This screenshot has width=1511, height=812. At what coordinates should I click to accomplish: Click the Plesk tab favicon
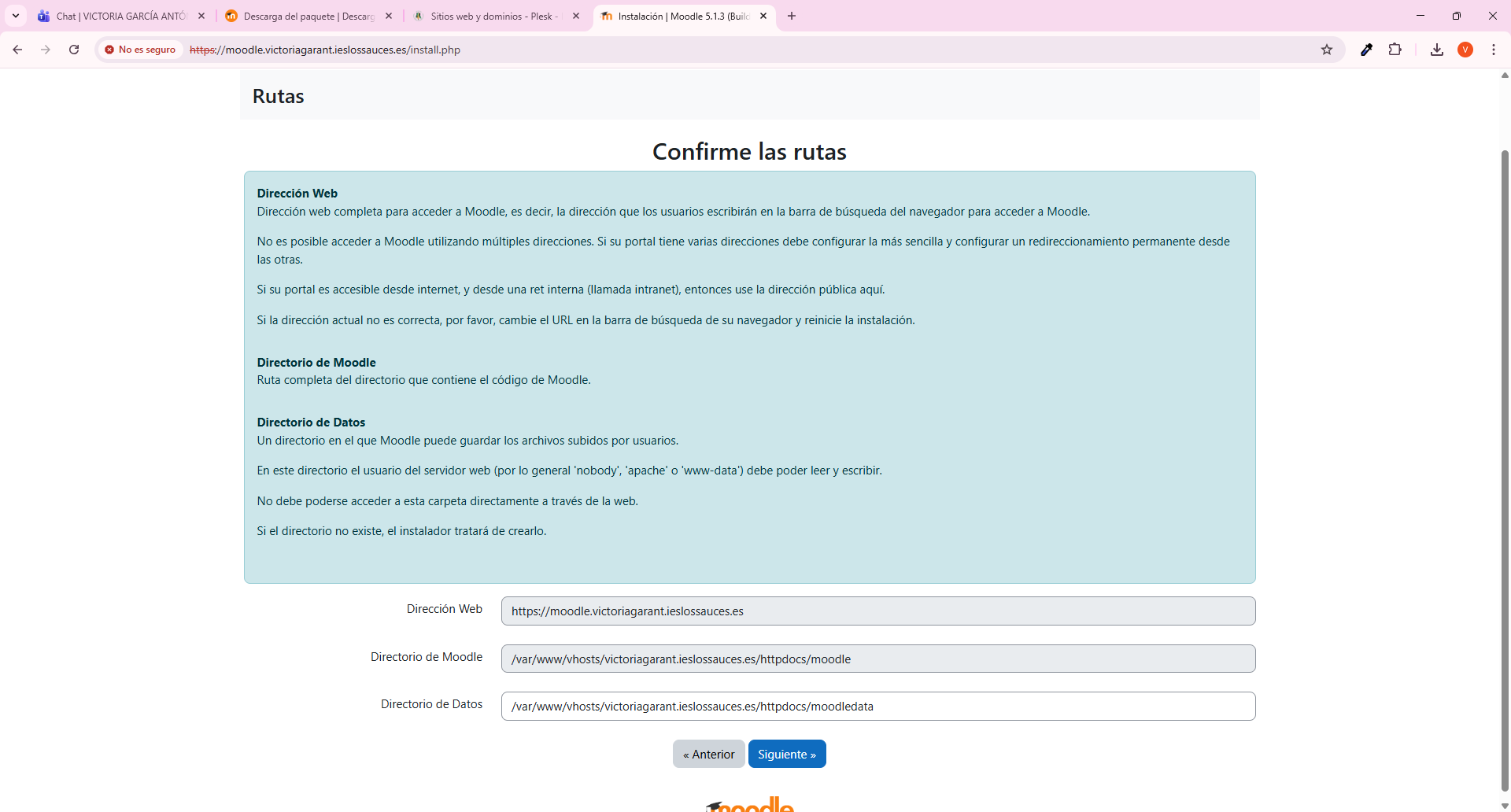pyautogui.click(x=419, y=16)
